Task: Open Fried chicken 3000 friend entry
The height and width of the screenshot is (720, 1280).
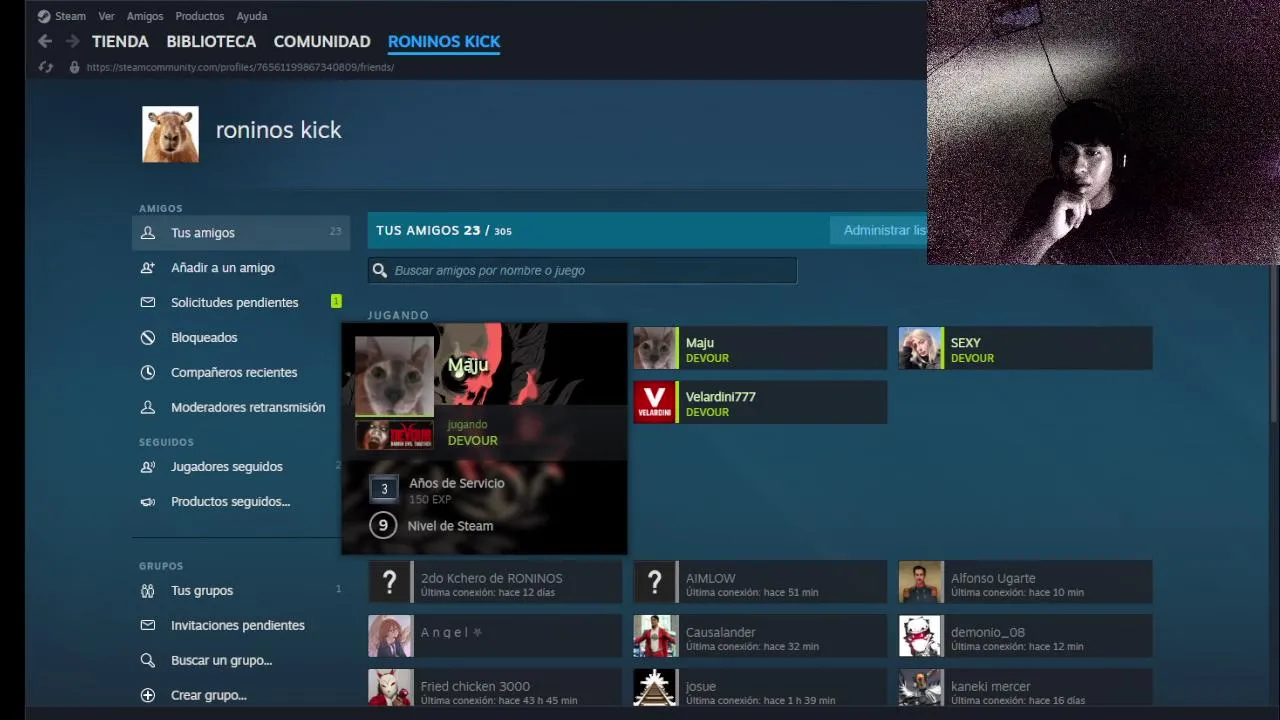Action: click(495, 688)
